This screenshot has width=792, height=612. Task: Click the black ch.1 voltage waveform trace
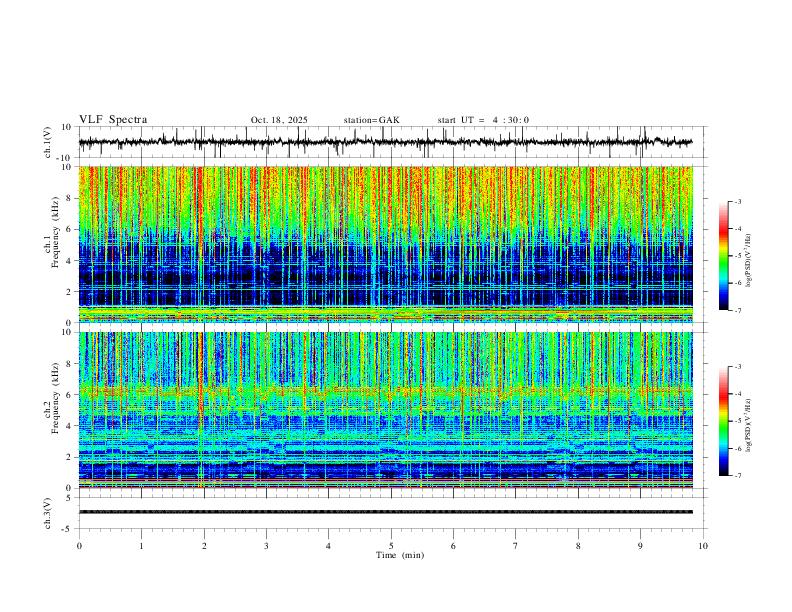pyautogui.click(x=385, y=142)
